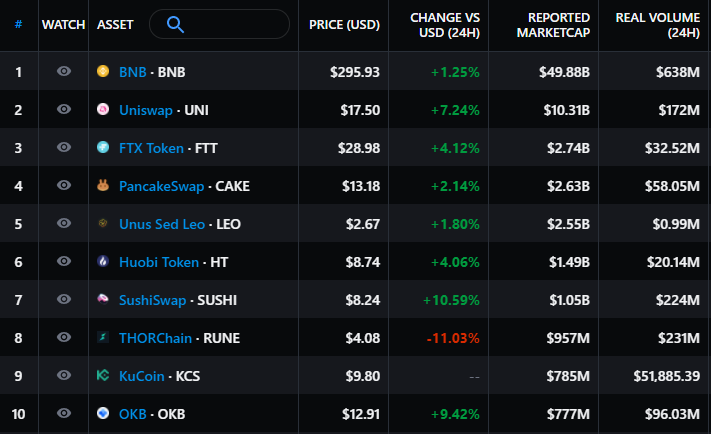Click the PancakeSwap bunny logo icon
The height and width of the screenshot is (434, 711).
[103, 185]
